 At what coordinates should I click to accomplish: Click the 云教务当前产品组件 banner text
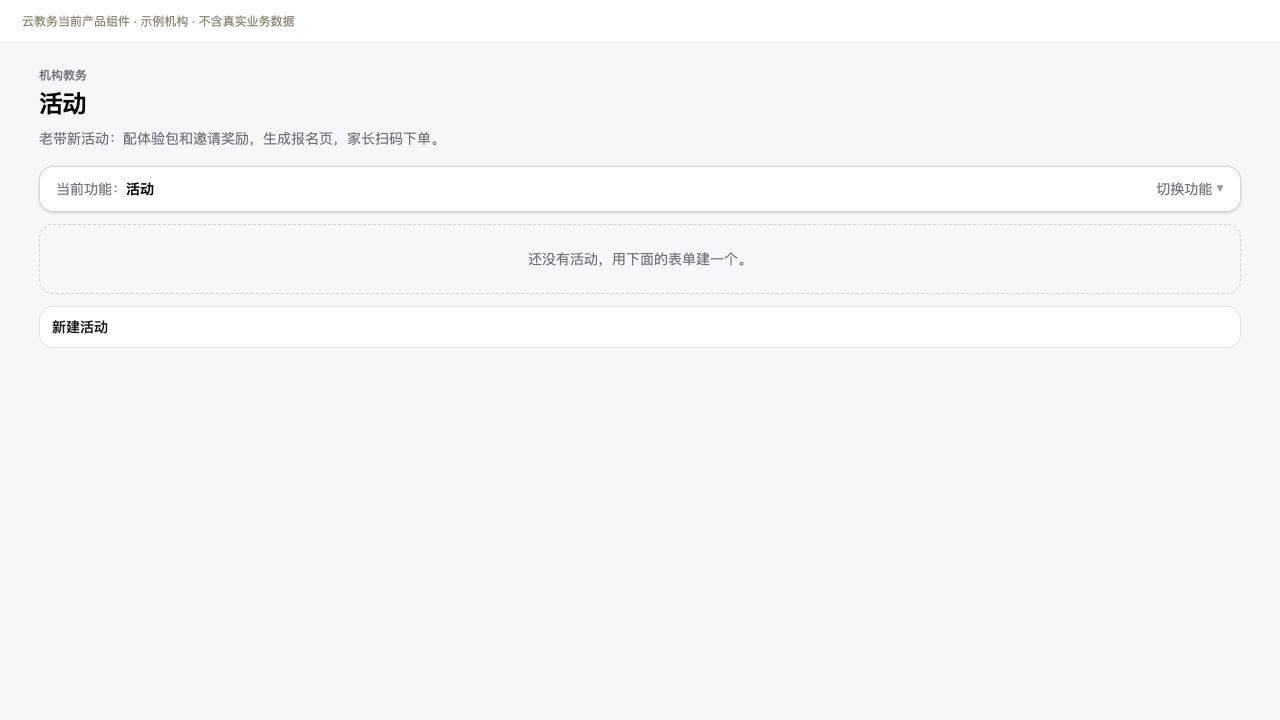[158, 21]
